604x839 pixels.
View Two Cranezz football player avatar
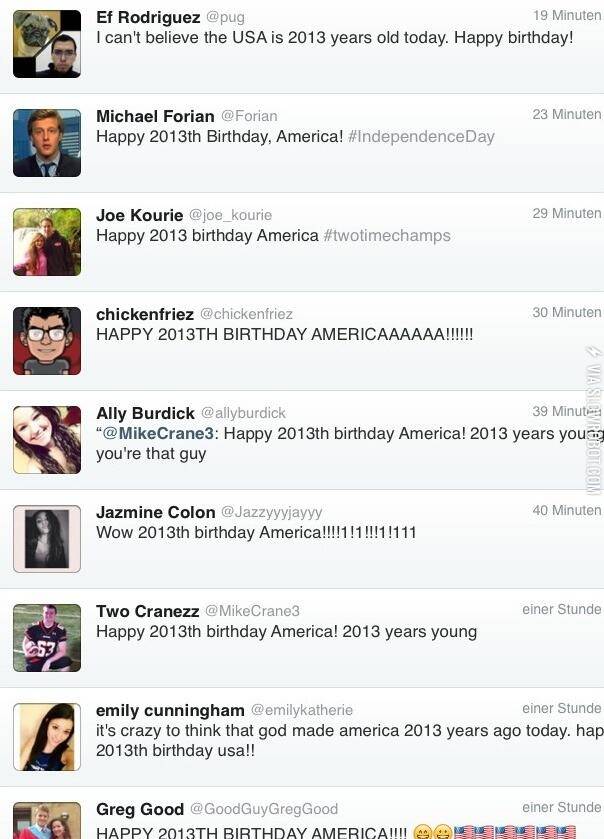(47, 638)
